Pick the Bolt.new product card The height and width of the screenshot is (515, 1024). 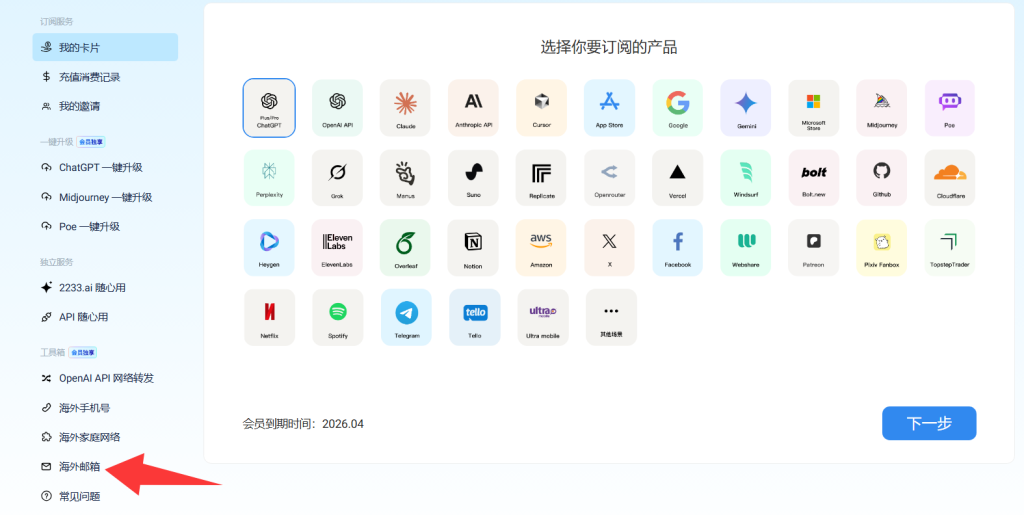(814, 178)
